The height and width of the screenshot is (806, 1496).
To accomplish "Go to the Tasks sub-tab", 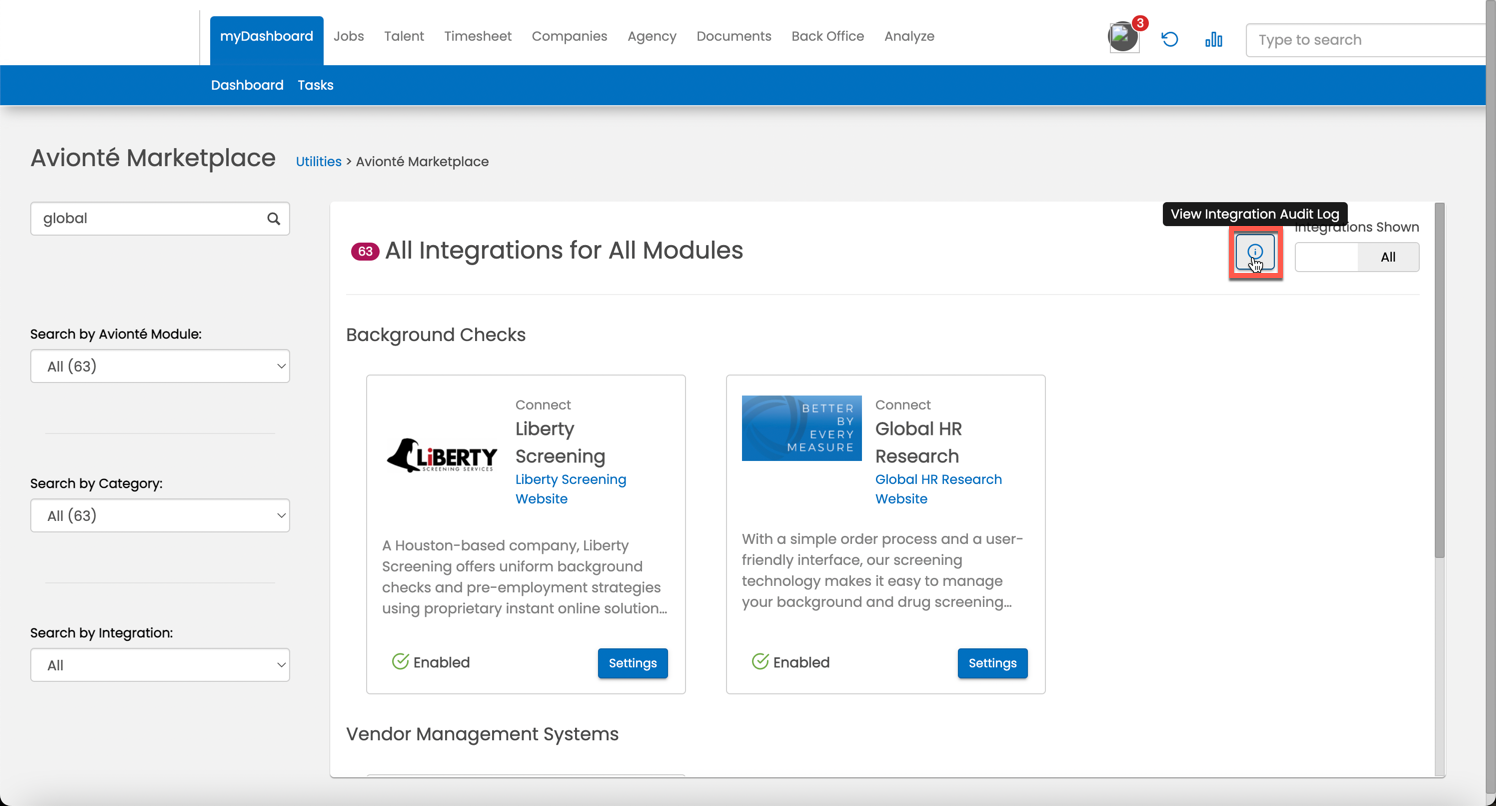I will click(316, 85).
